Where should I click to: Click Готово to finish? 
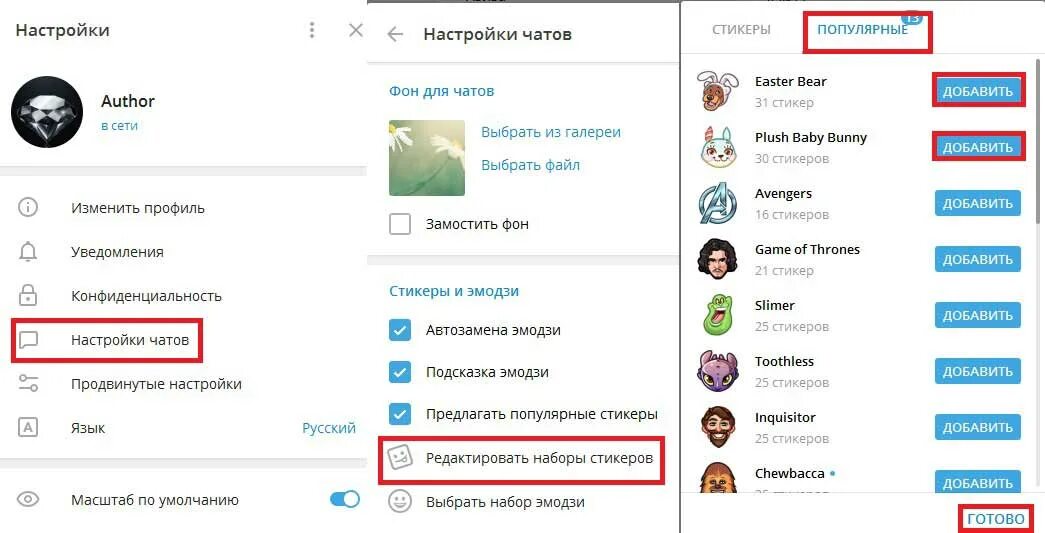pyautogui.click(x=996, y=518)
